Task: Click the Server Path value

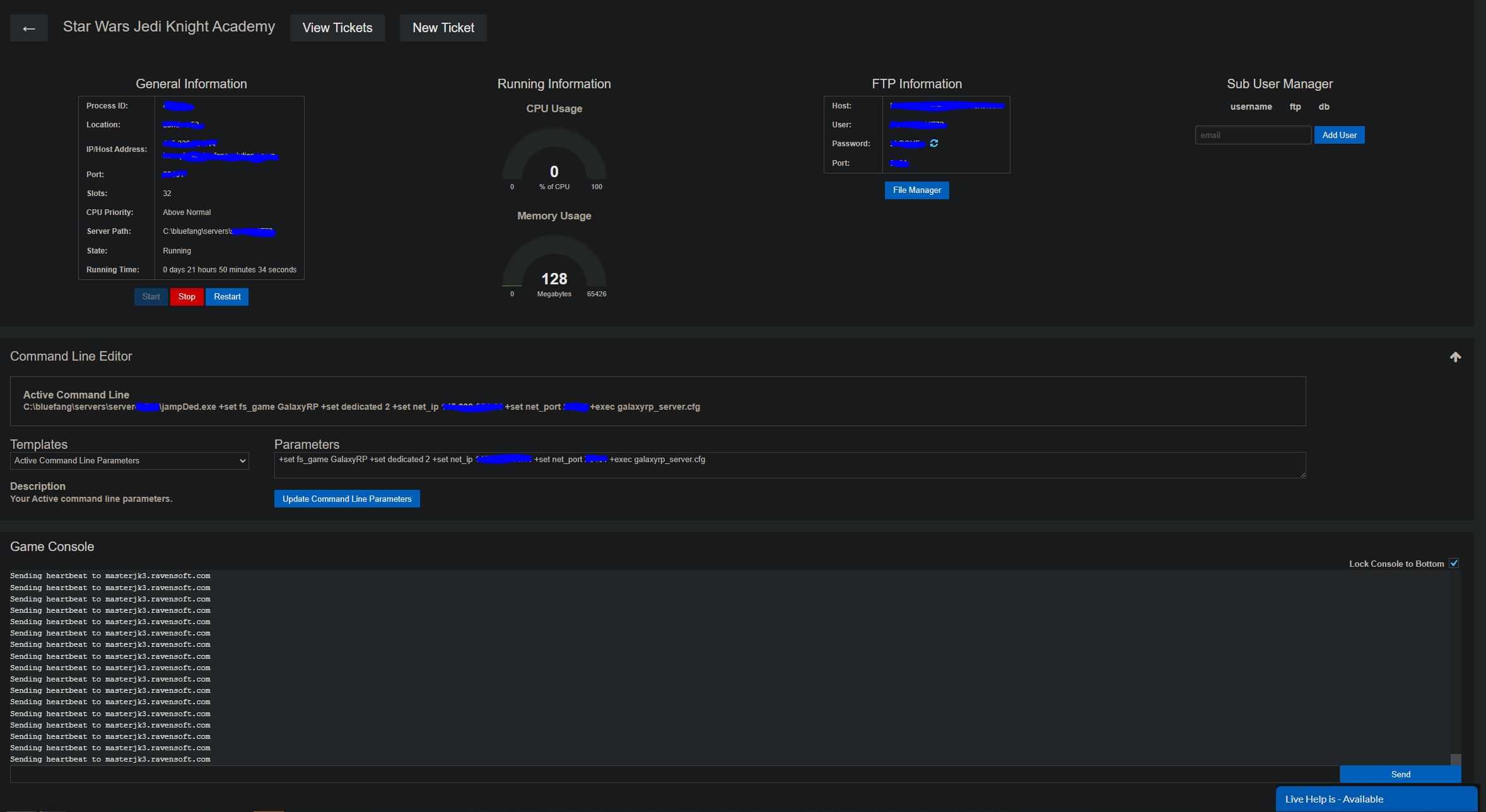Action: pyautogui.click(x=219, y=231)
